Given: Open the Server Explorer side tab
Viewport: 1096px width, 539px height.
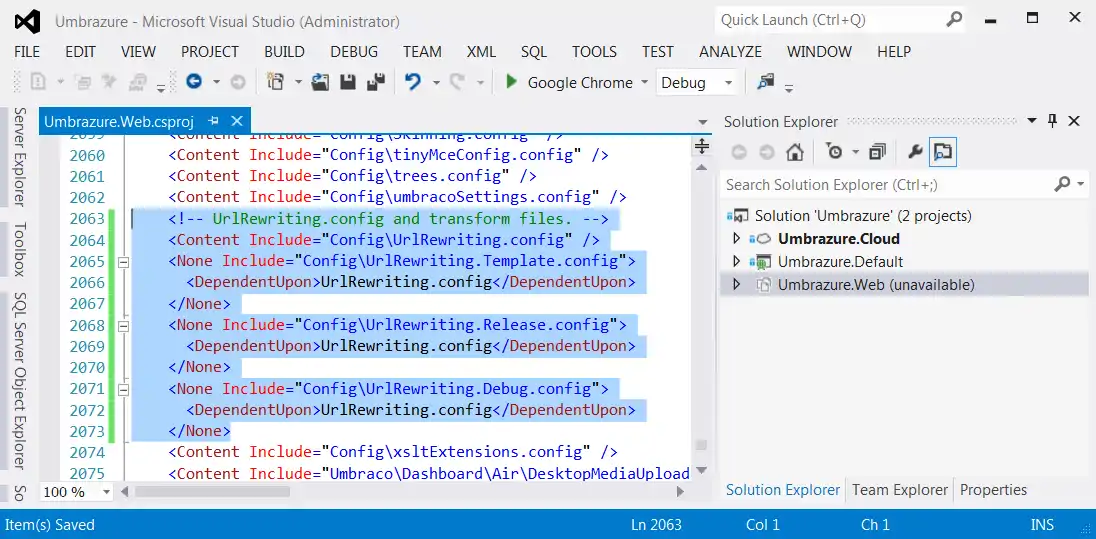Looking at the screenshot, I should (x=20, y=157).
